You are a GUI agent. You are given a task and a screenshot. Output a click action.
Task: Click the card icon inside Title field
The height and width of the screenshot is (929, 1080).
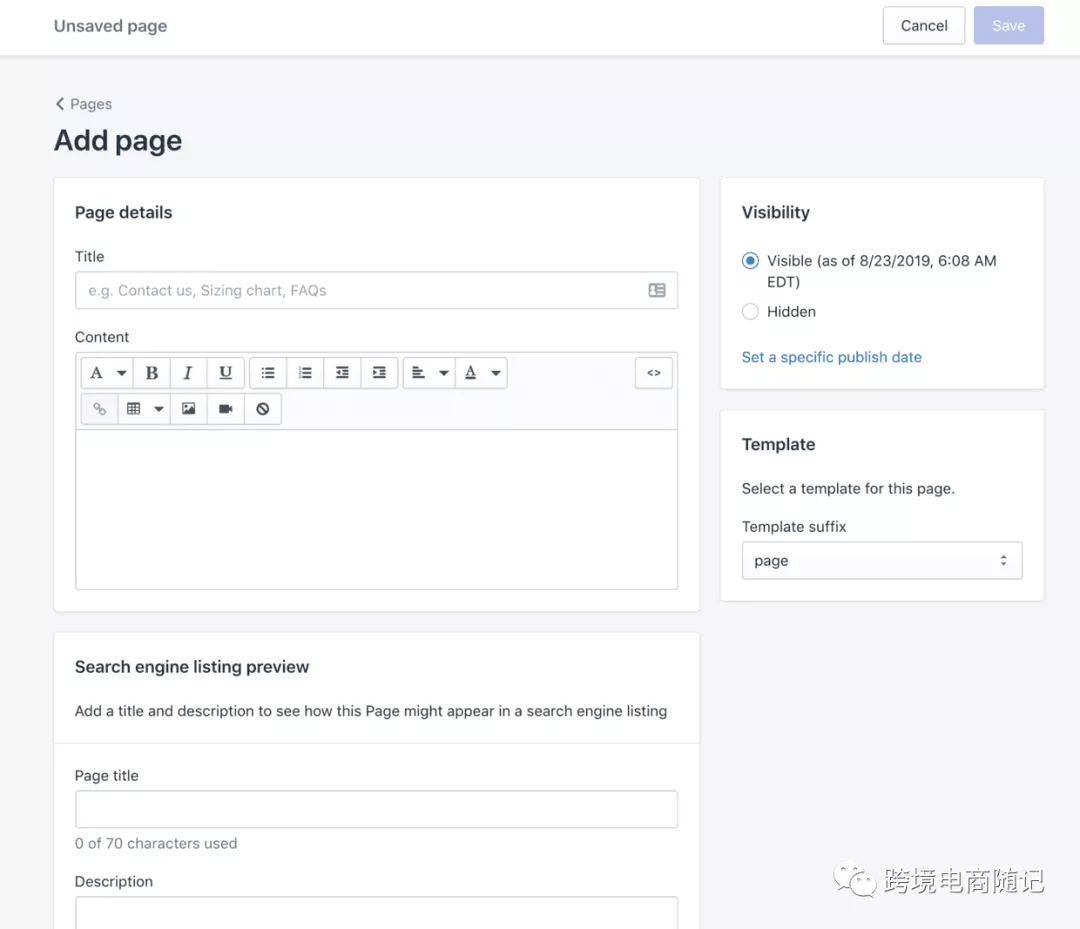657,291
